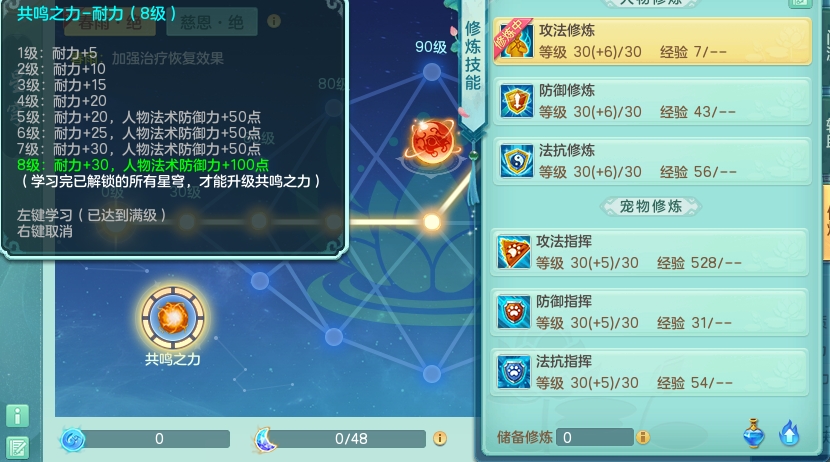Open the green info button at left
The height and width of the screenshot is (462, 830).
point(17,416)
